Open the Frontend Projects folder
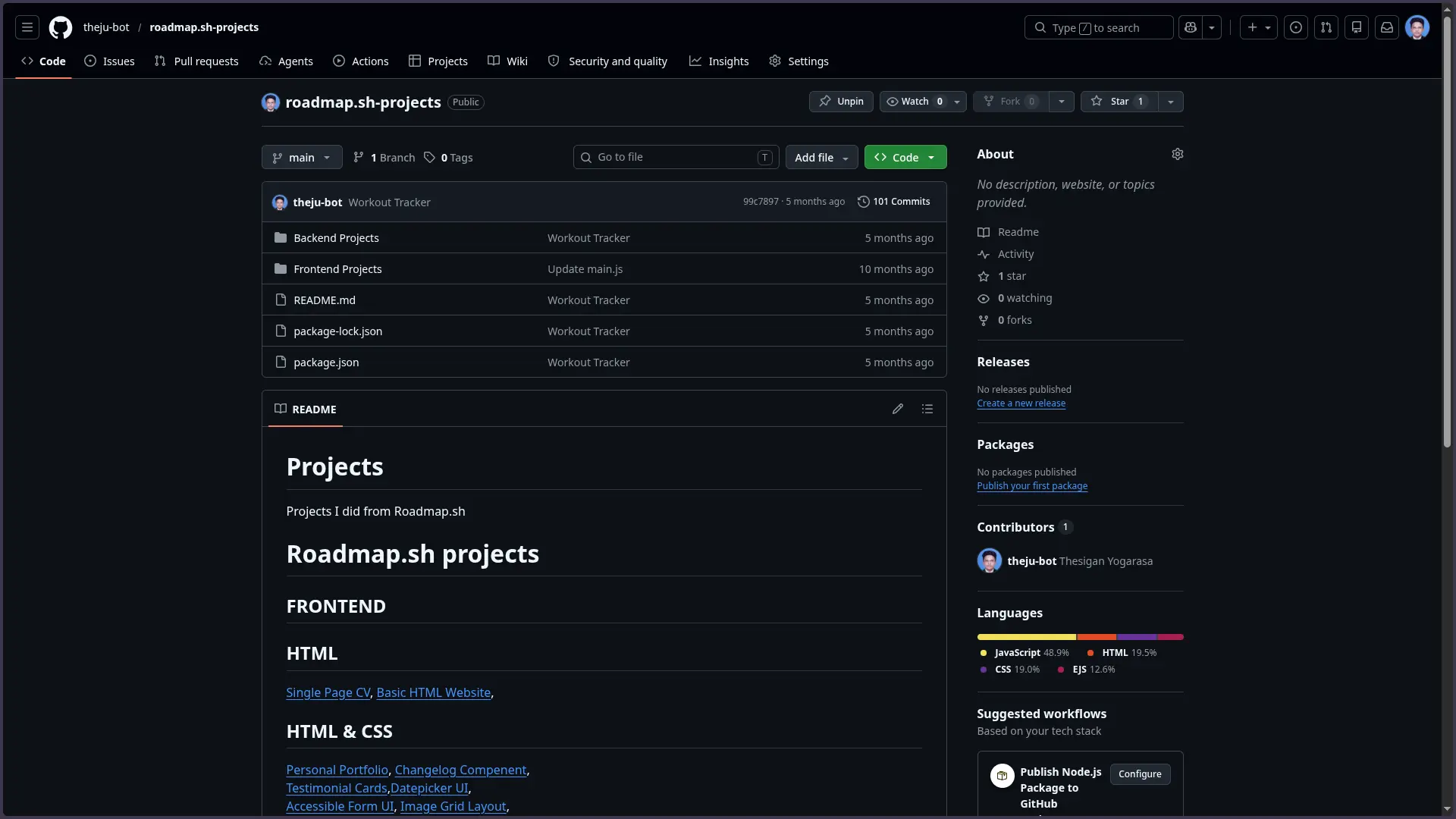 [337, 269]
